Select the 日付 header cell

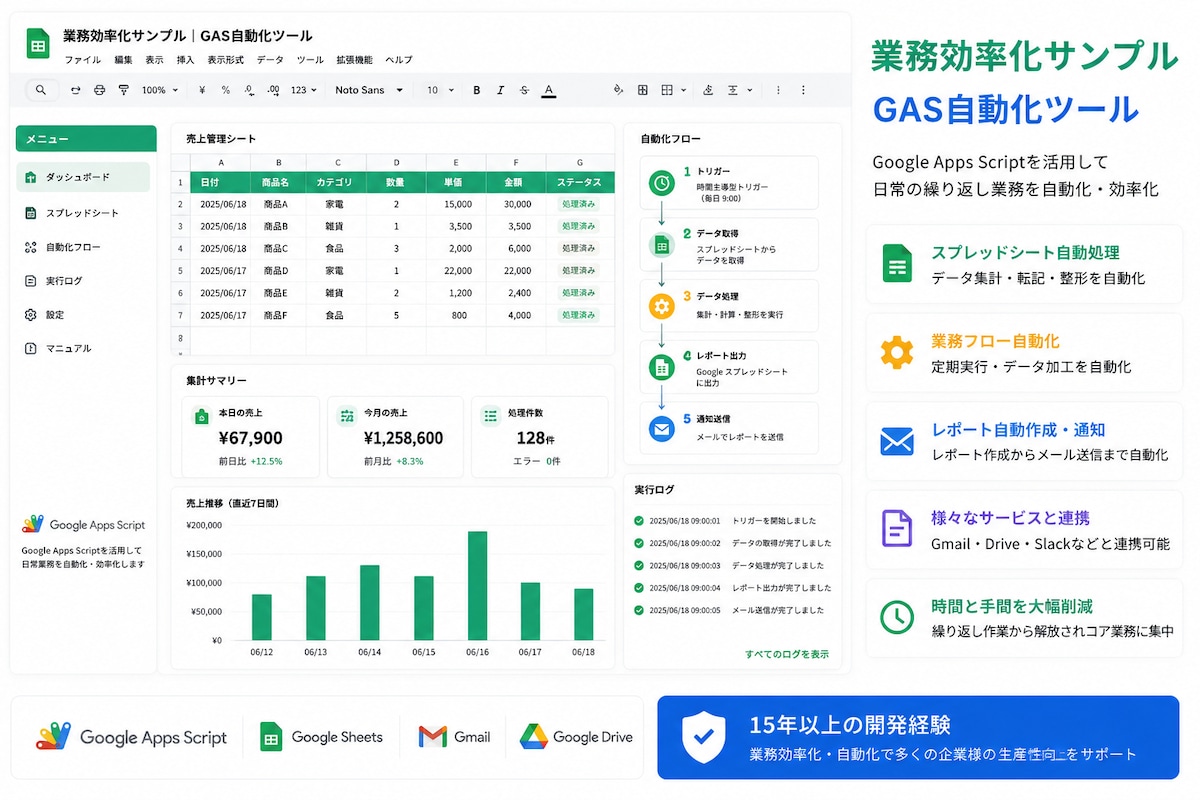point(220,183)
